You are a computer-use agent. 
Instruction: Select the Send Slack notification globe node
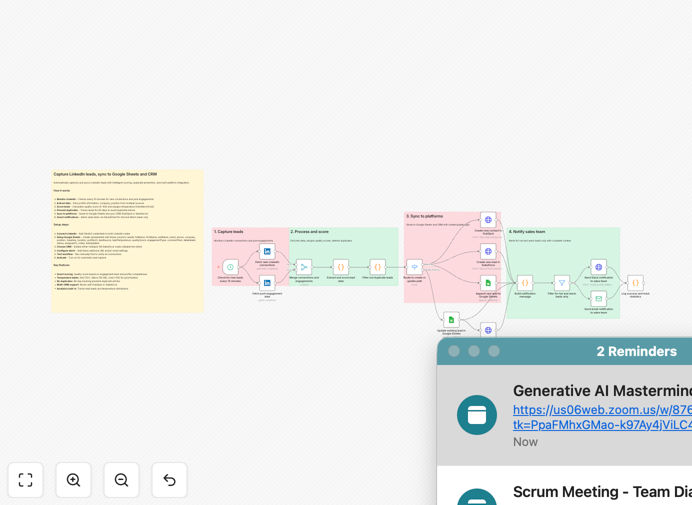coord(598,267)
